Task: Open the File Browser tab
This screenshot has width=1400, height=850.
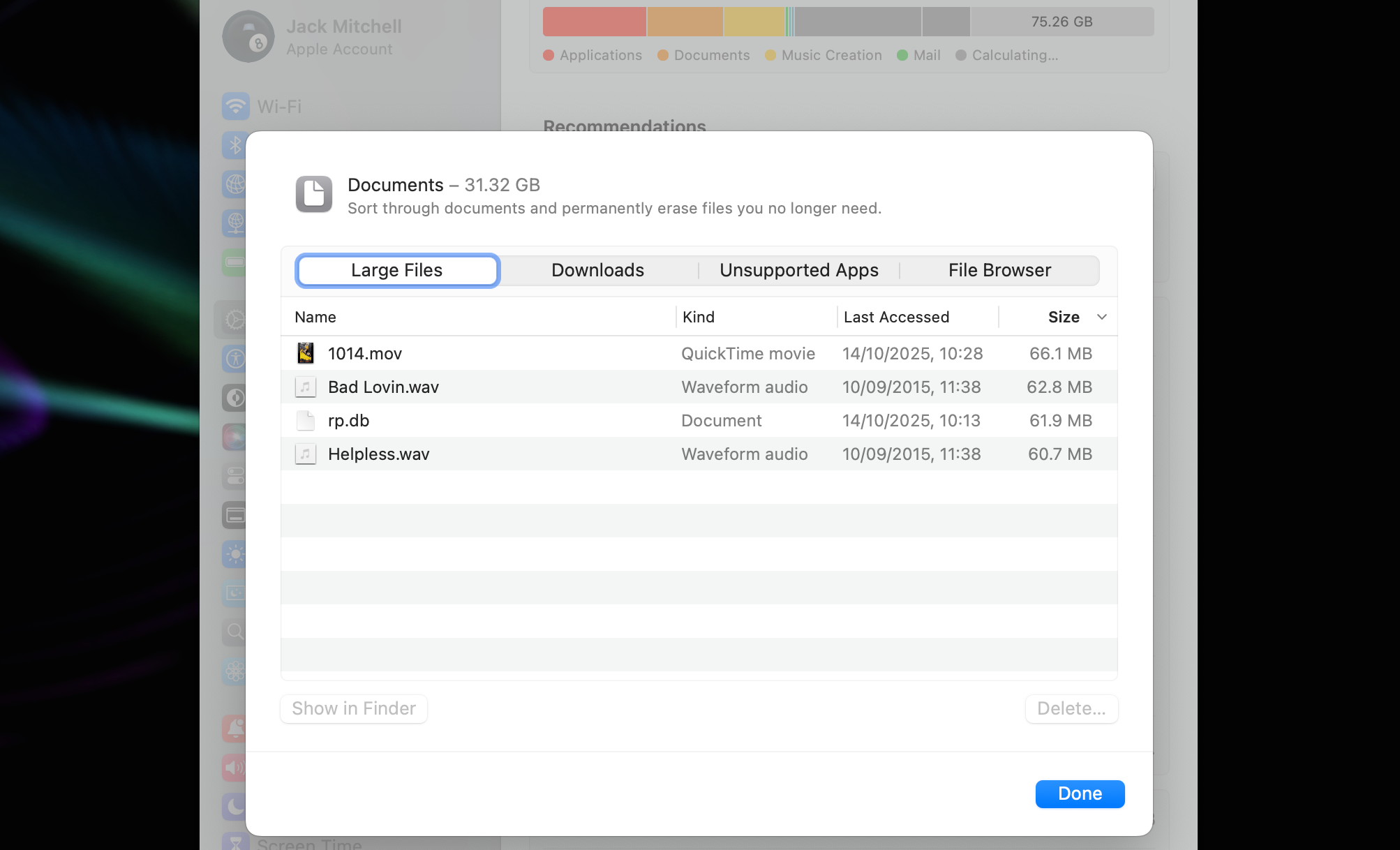Action: [x=999, y=270]
